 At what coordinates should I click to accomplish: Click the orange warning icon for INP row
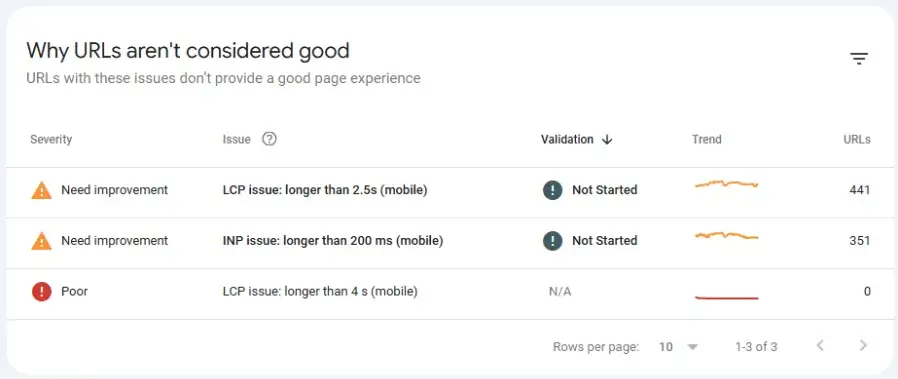click(x=41, y=240)
